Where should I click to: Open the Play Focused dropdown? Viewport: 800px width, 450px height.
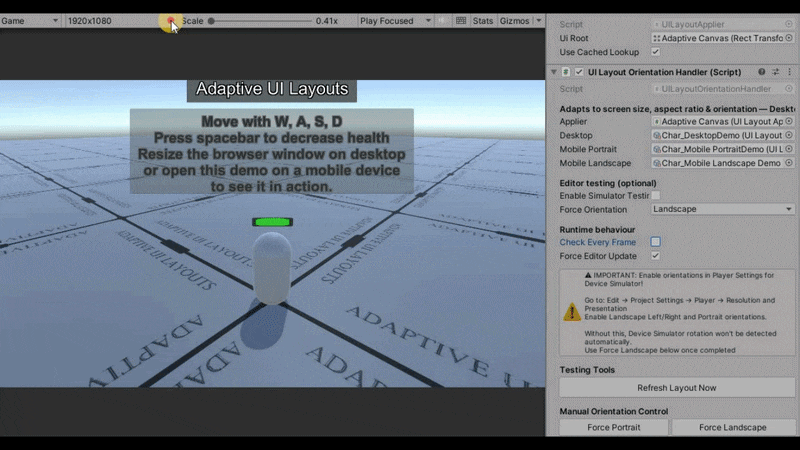click(x=395, y=21)
